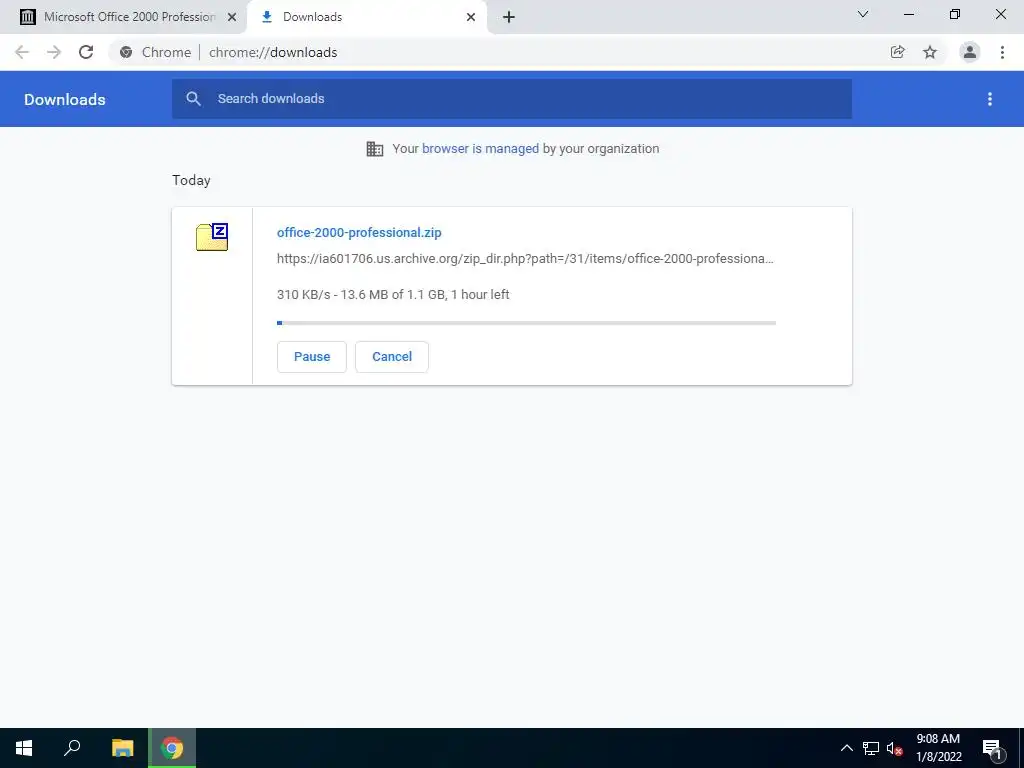The image size is (1024, 768).
Task: Open the tab search chevron
Action: click(x=863, y=14)
